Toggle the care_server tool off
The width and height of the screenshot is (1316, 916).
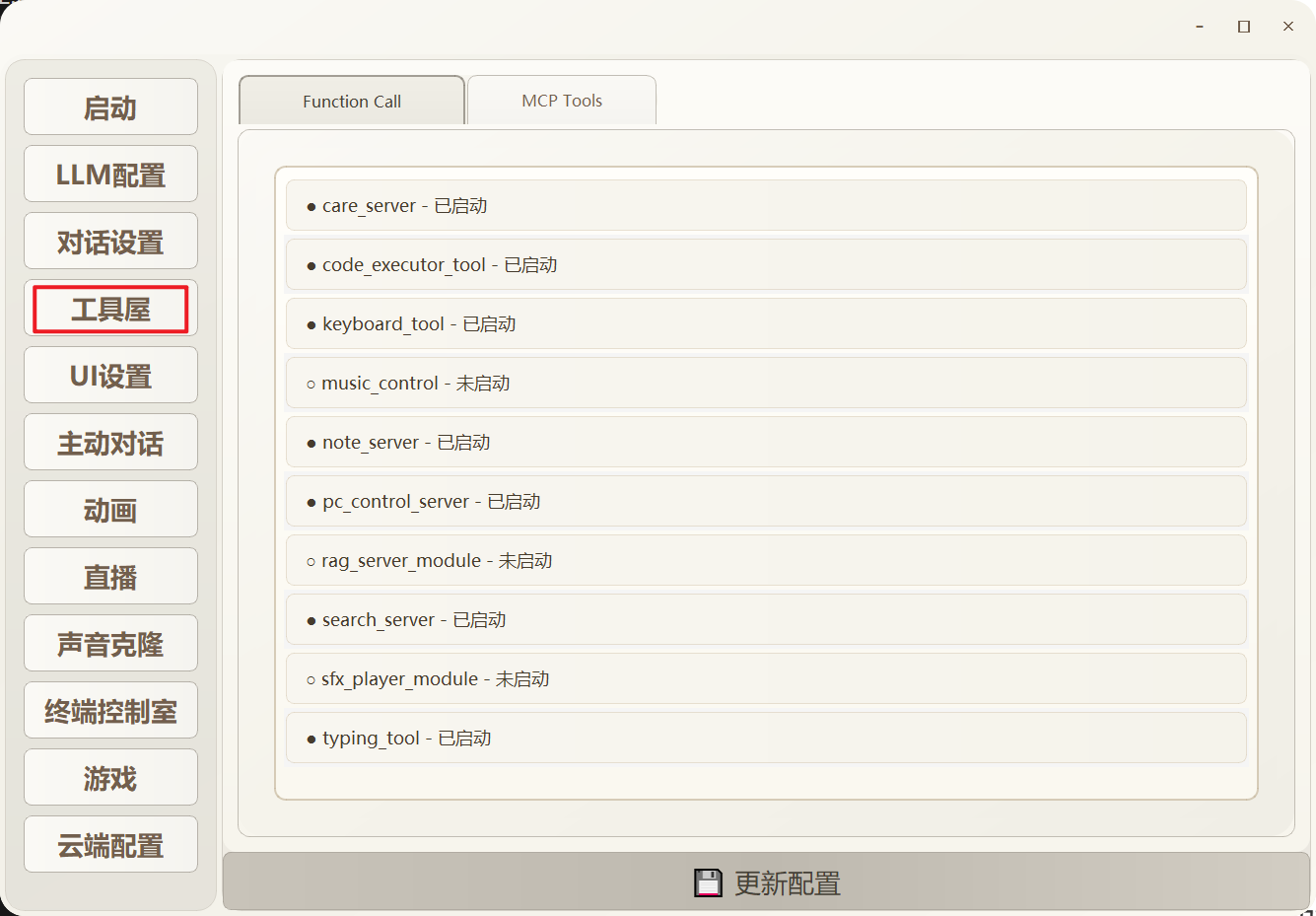click(765, 206)
